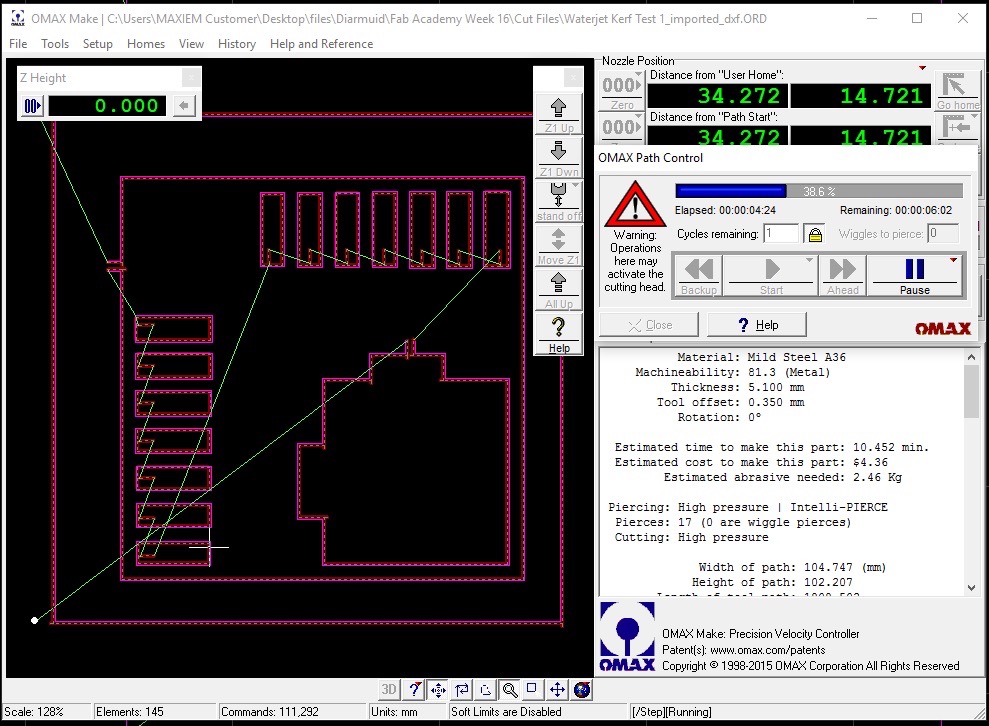Click the 38.6 % progress bar
Image resolution: width=989 pixels, height=726 pixels.
tap(819, 190)
